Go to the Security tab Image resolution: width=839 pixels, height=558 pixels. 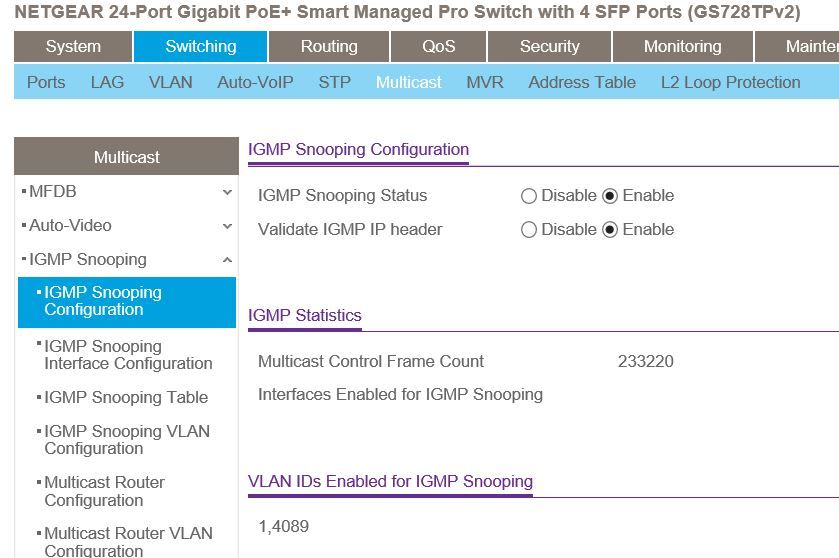coord(549,46)
